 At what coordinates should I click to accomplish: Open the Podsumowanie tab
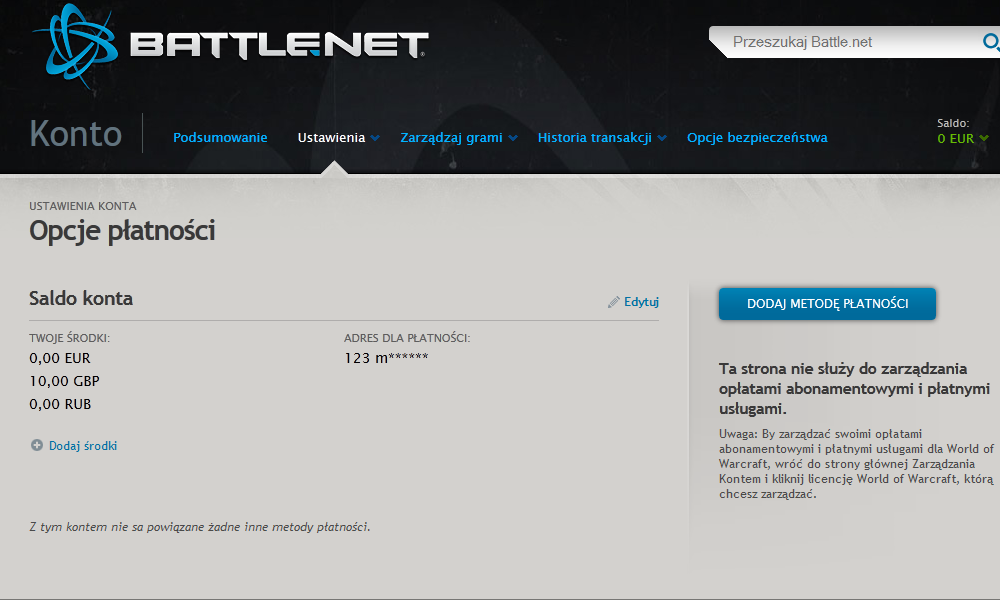(x=220, y=138)
